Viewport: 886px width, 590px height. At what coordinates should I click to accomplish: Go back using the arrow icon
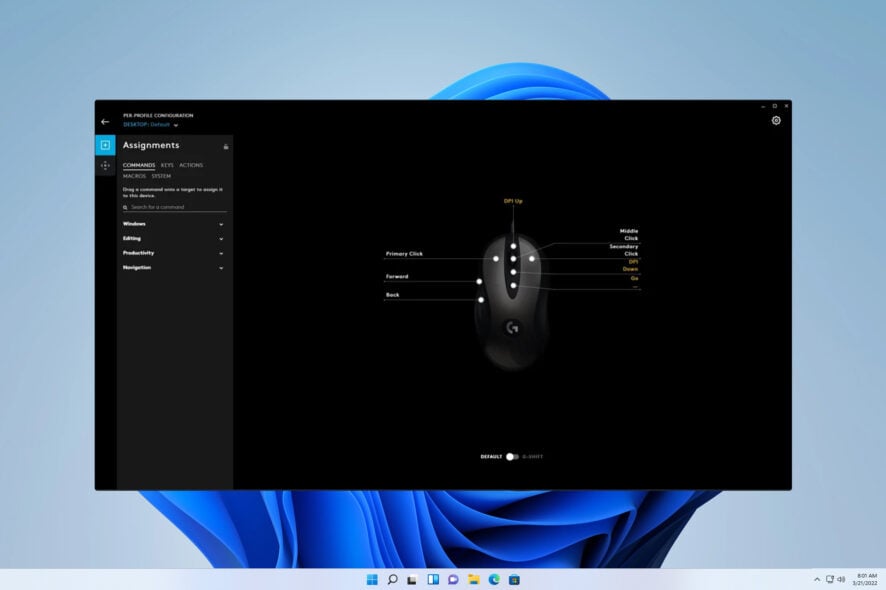(105, 122)
